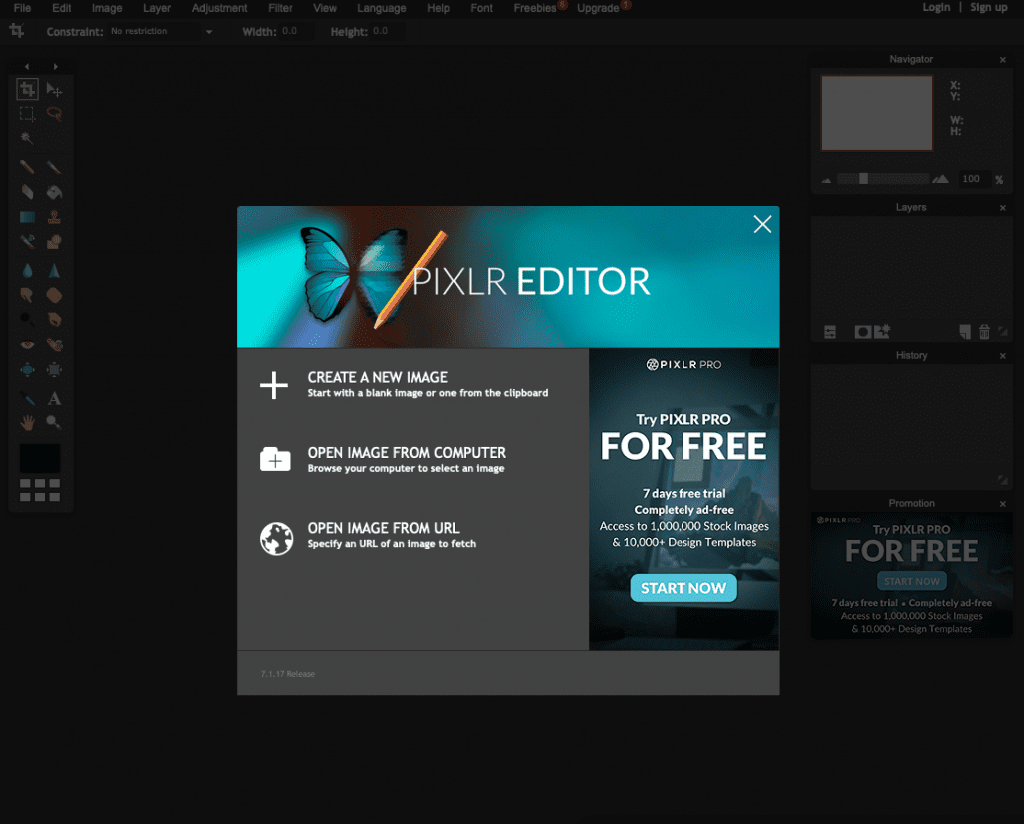Image resolution: width=1024 pixels, height=824 pixels.
Task: Select the Move tool
Action: point(54,89)
